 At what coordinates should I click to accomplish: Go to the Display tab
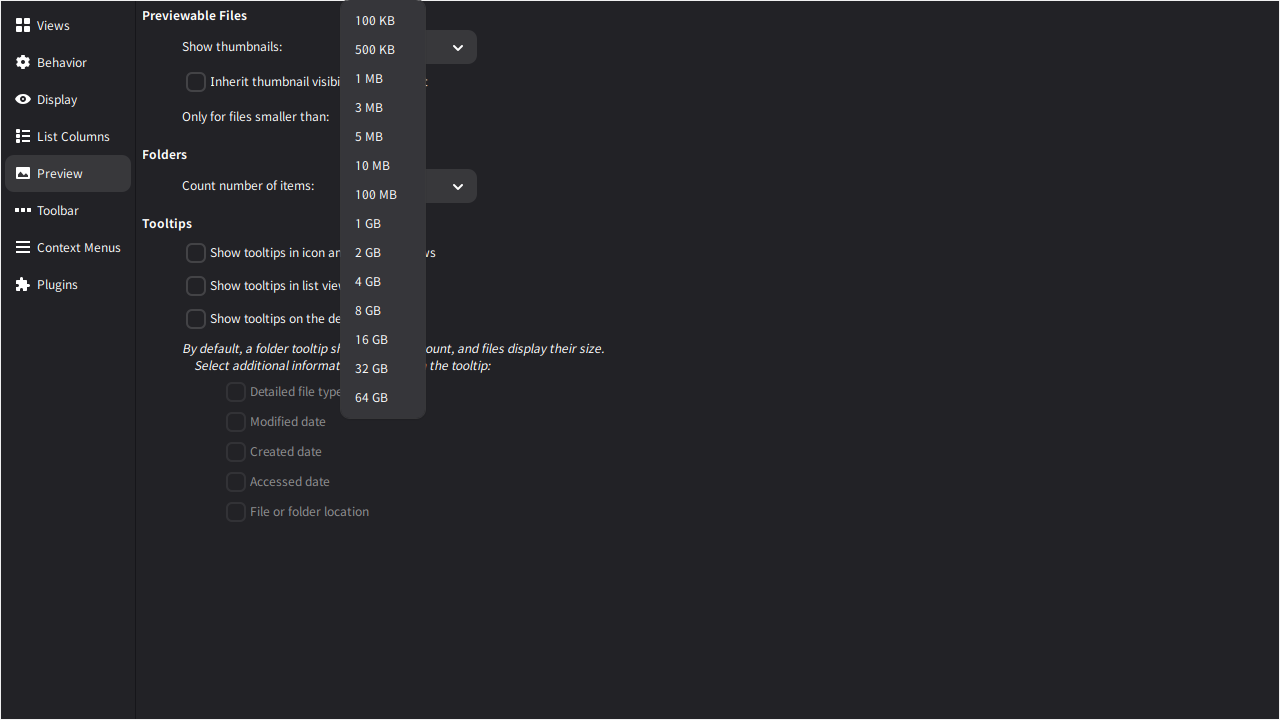pos(68,99)
